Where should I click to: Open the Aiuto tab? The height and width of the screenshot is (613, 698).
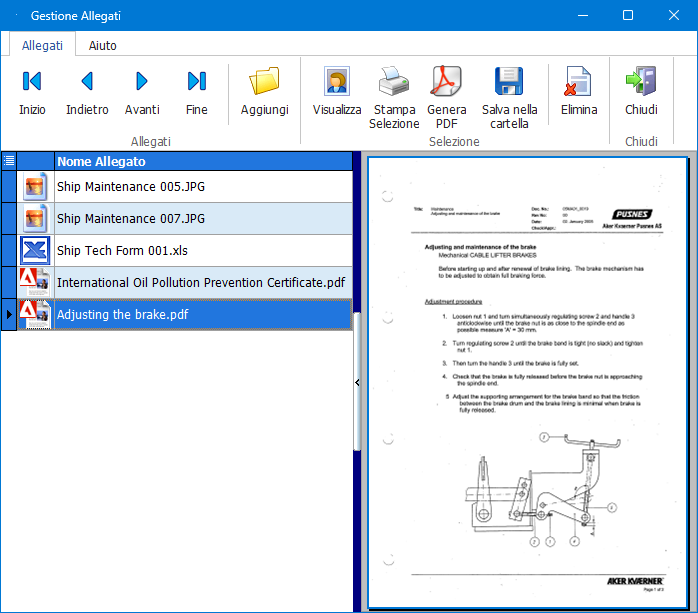(x=102, y=45)
